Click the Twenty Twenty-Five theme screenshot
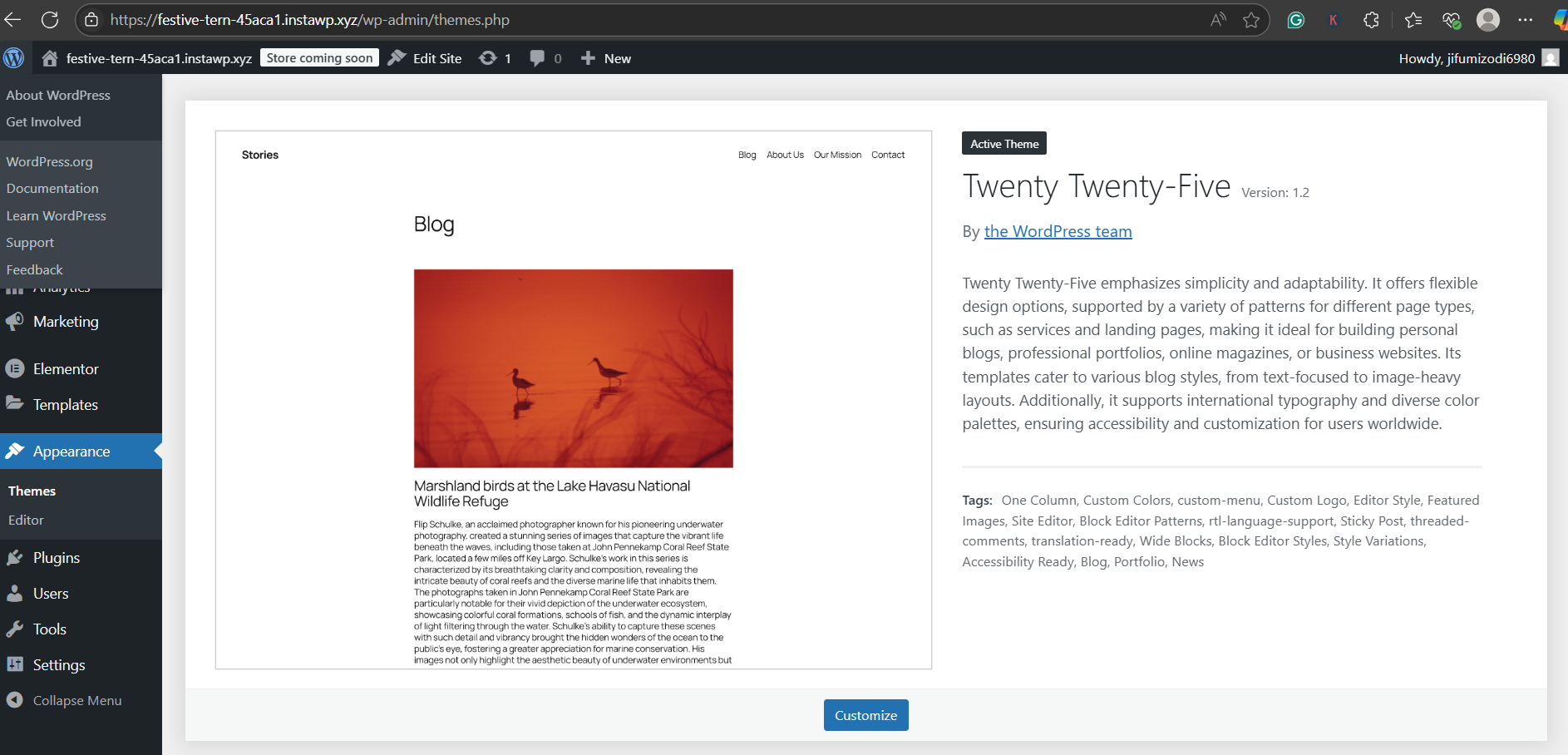The width and height of the screenshot is (1568, 755). pos(574,400)
